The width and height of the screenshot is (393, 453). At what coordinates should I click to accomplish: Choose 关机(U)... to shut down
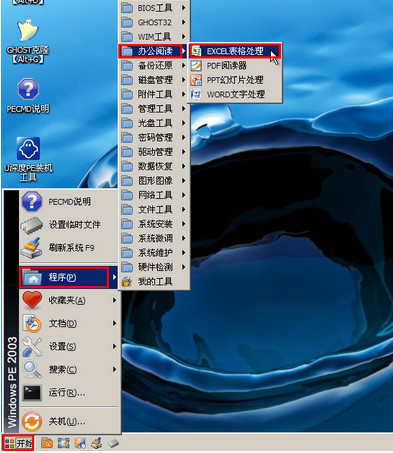click(x=69, y=421)
